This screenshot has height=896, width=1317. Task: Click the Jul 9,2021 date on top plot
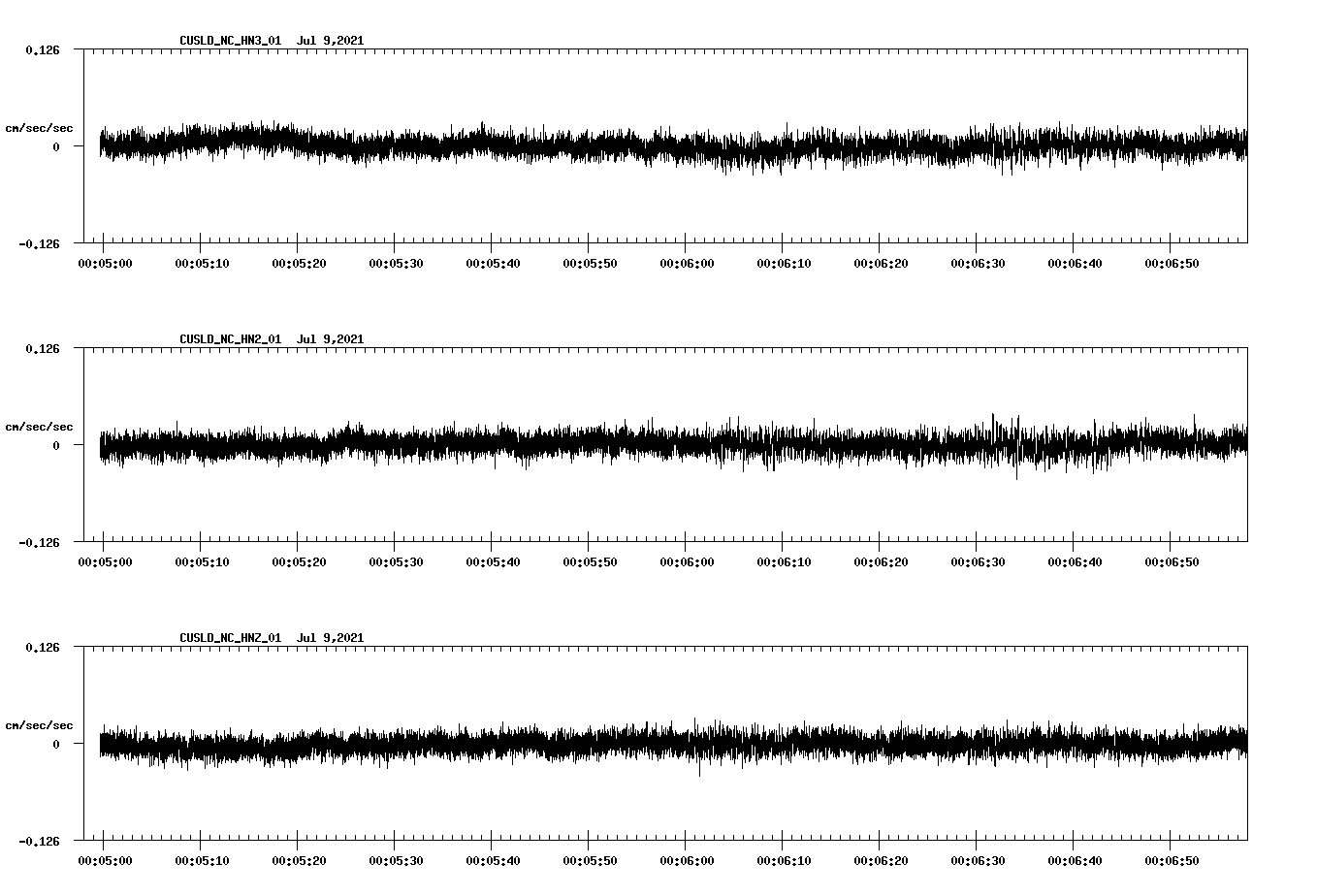point(332,39)
